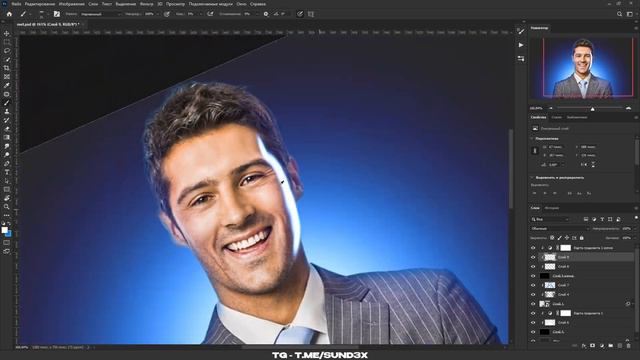Open the Изображение menu
This screenshot has width=640, height=360.
pos(71,4)
